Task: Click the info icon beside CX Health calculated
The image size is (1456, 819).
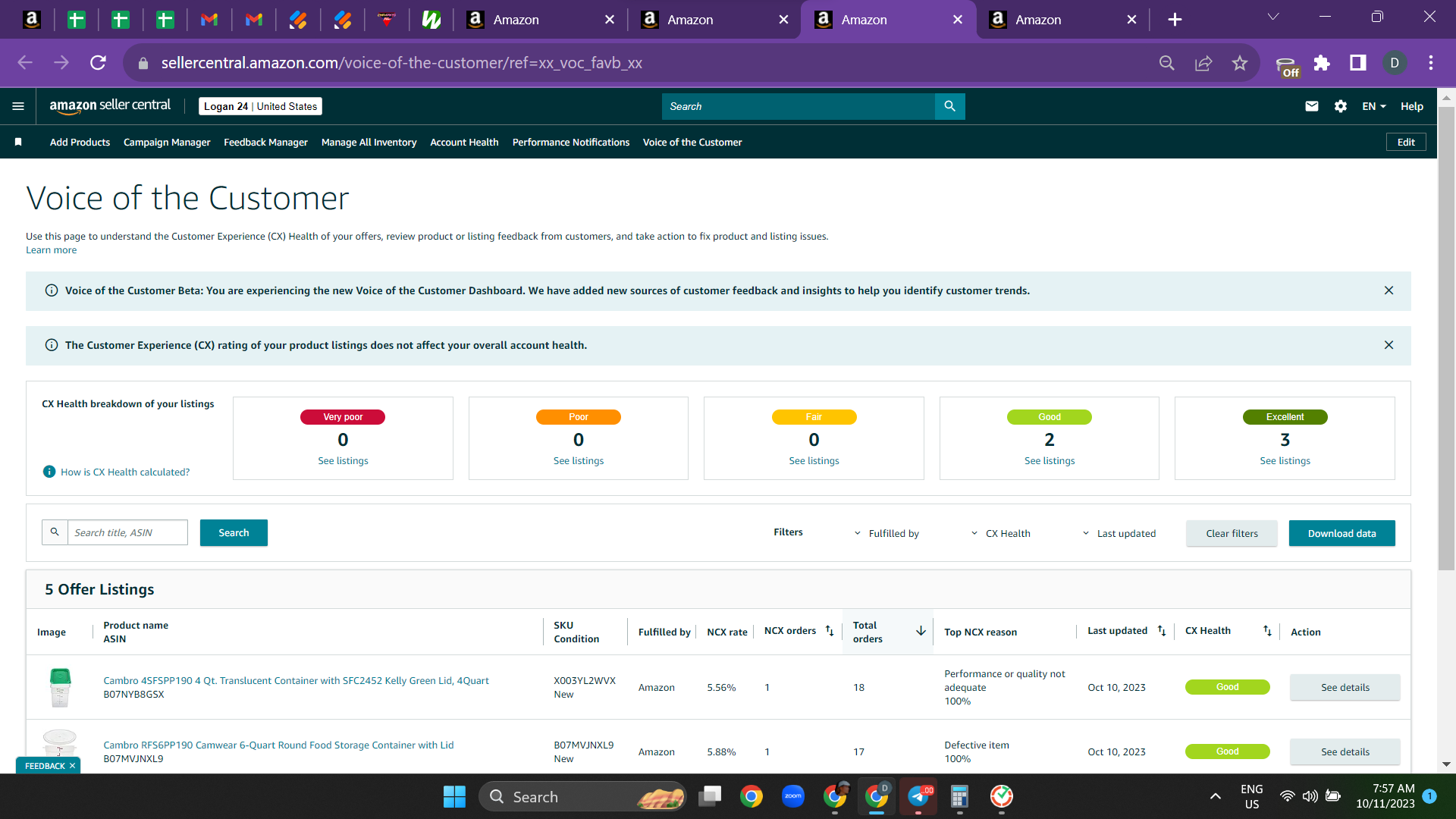Action: [x=49, y=472]
